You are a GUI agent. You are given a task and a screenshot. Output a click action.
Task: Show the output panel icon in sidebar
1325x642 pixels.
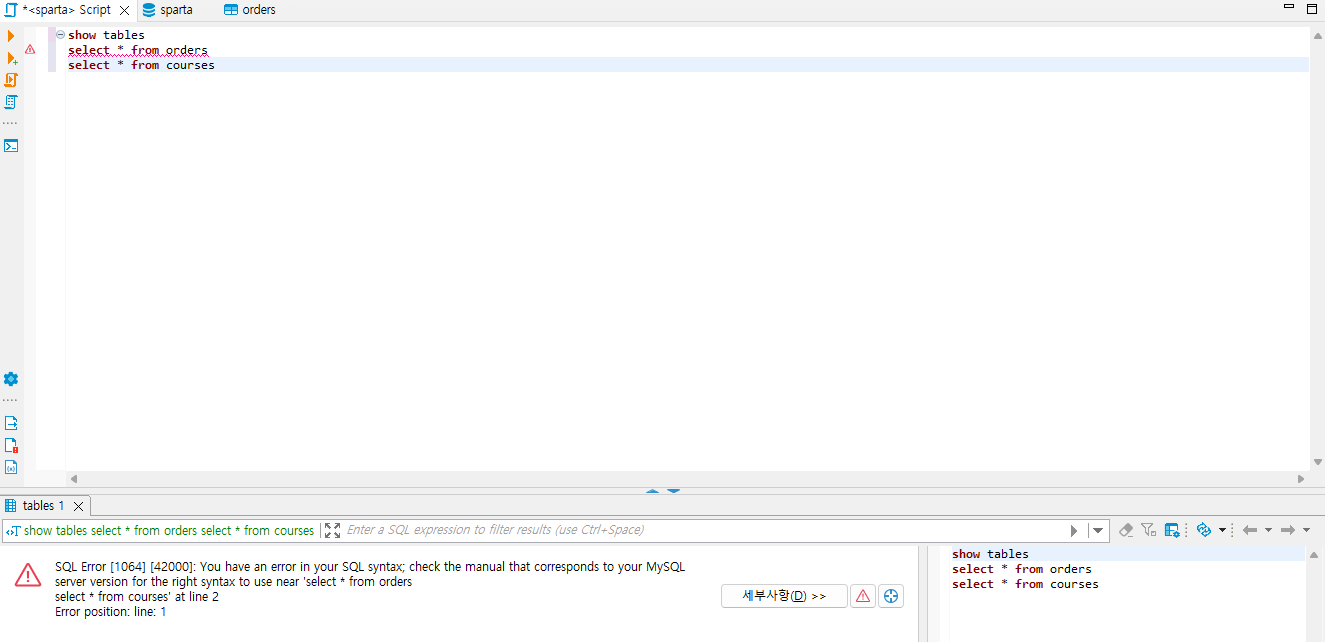pyautogui.click(x=11, y=423)
